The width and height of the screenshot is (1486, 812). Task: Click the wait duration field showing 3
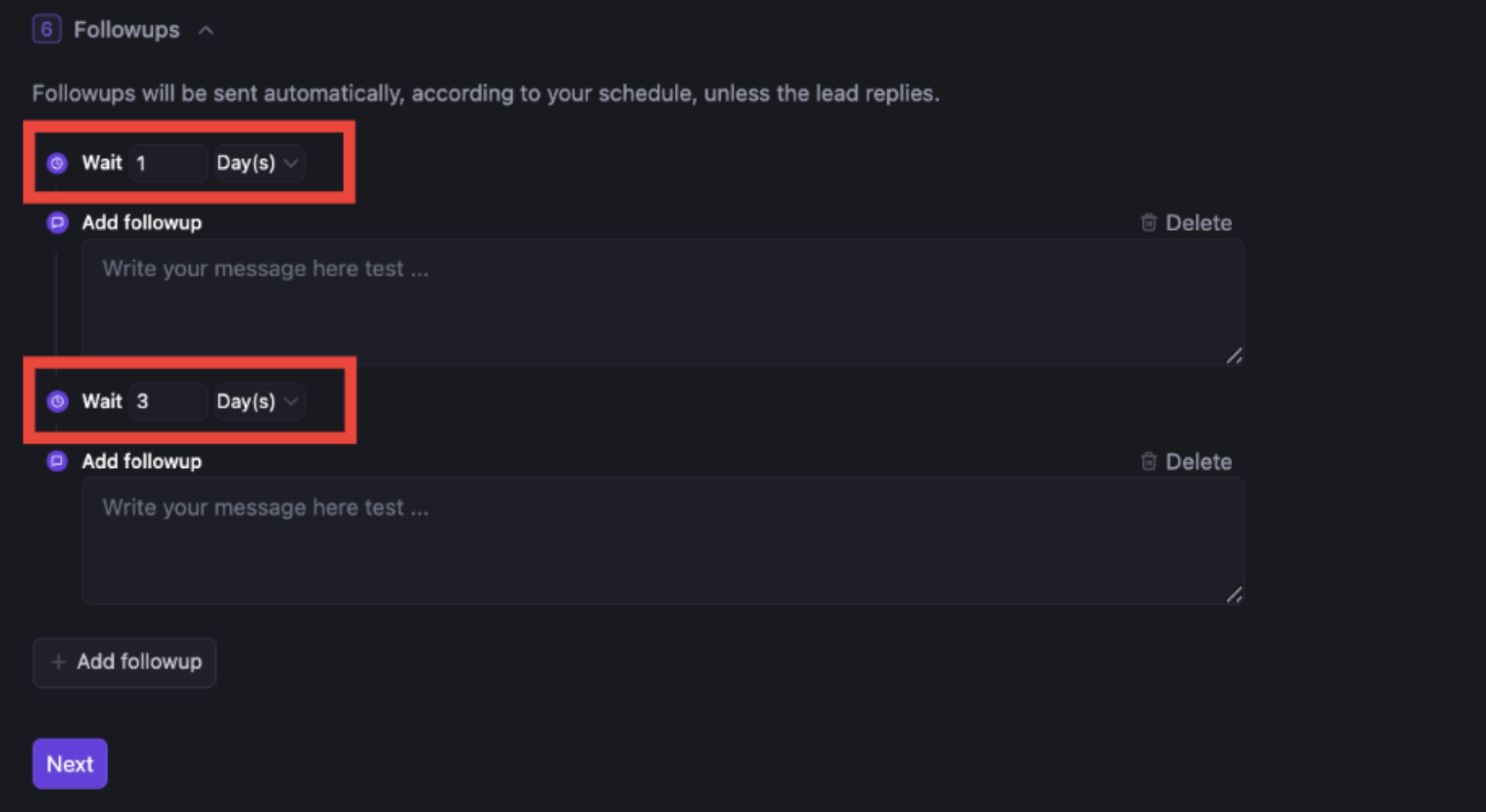(x=168, y=401)
